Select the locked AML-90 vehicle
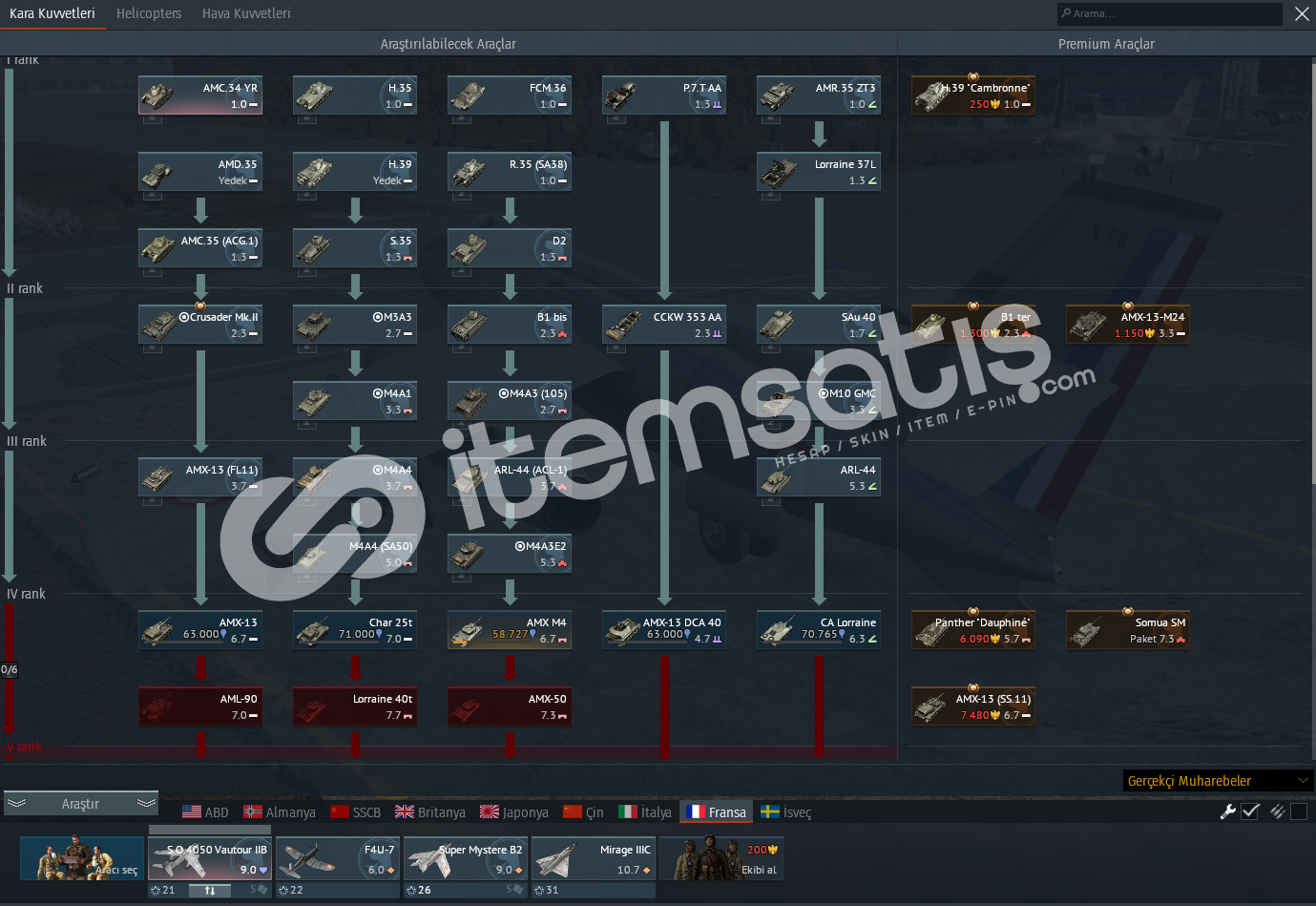The width and height of the screenshot is (1316, 906). [200, 706]
